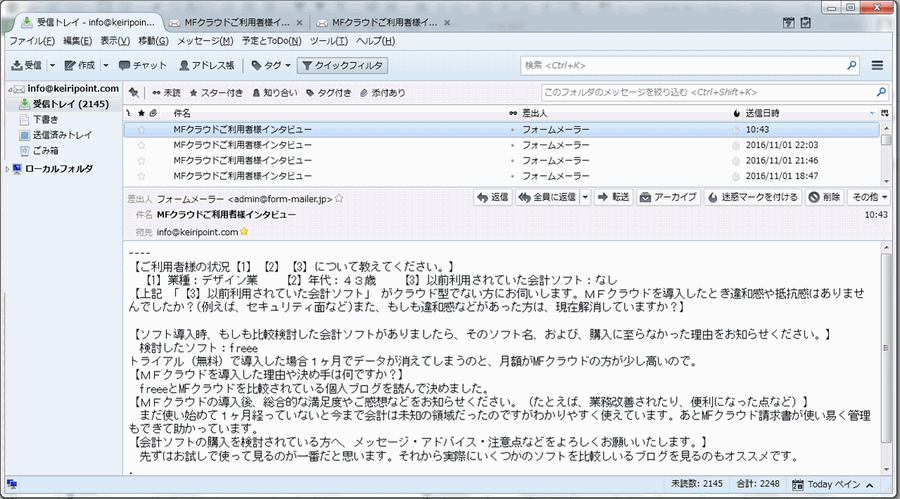Click read status column header icon
The image size is (900, 499).
click(x=513, y=113)
